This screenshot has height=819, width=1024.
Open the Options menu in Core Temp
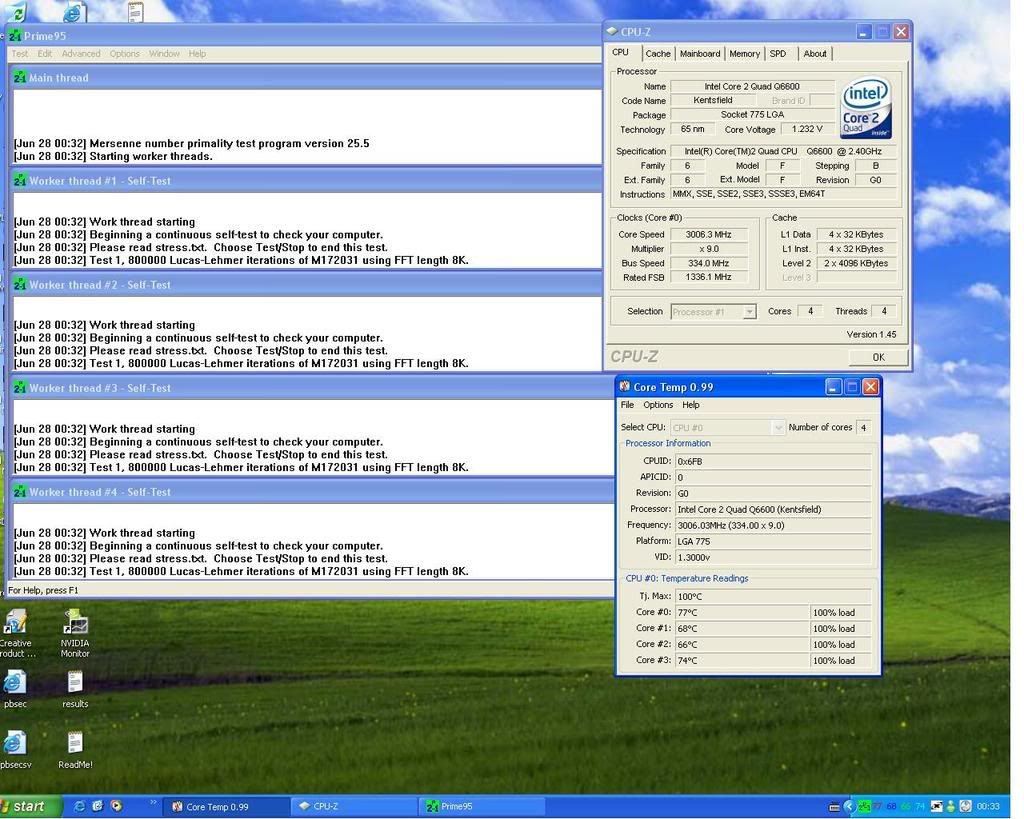point(658,405)
